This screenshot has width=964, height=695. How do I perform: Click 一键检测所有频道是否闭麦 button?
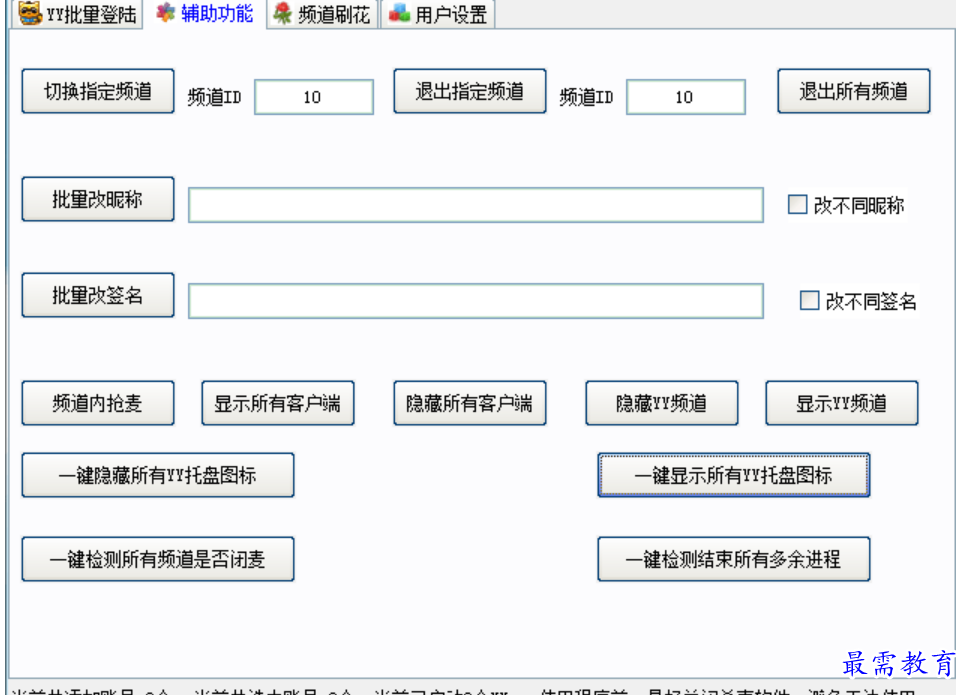(158, 559)
